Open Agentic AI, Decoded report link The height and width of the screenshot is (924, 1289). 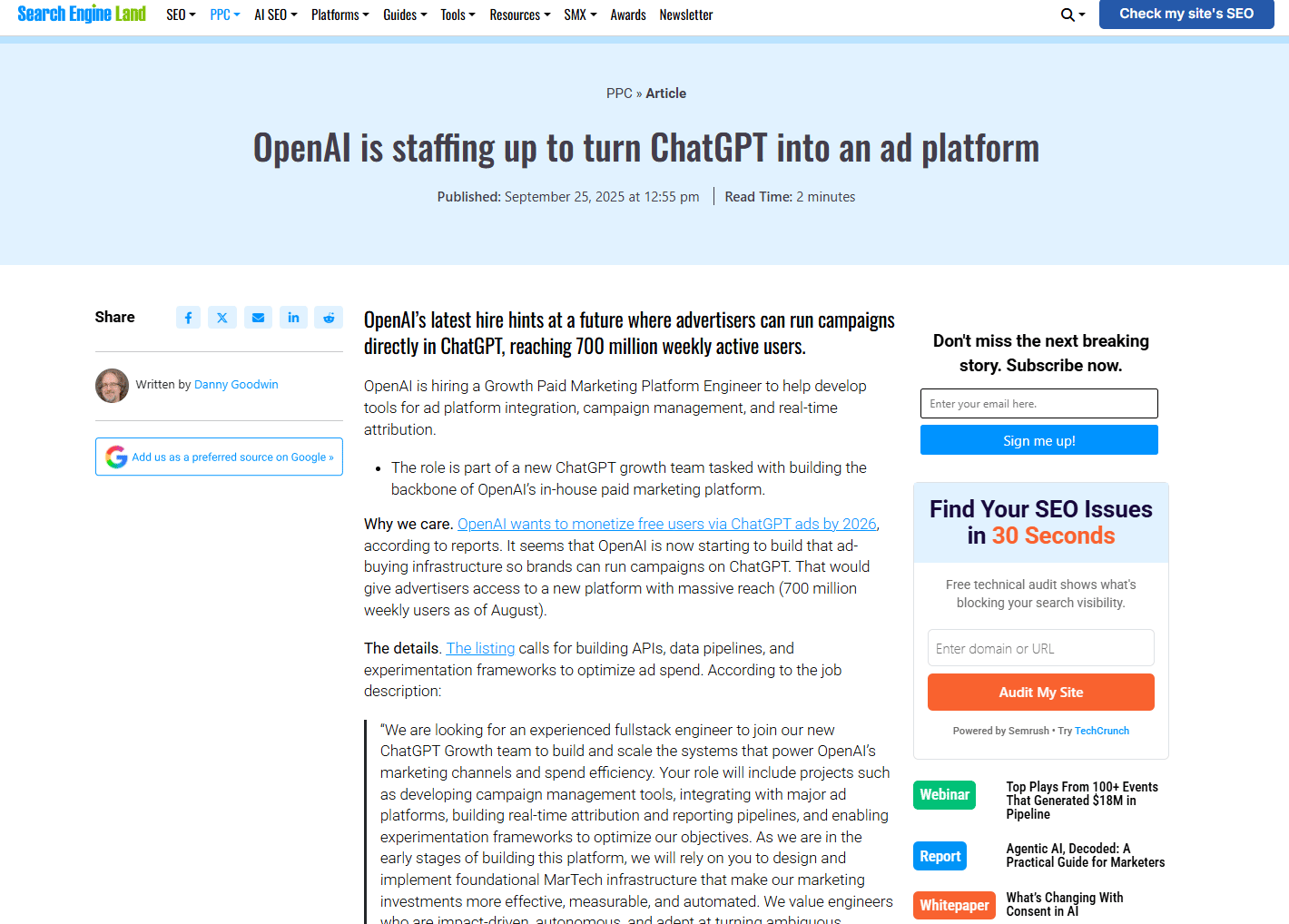[x=1086, y=856]
